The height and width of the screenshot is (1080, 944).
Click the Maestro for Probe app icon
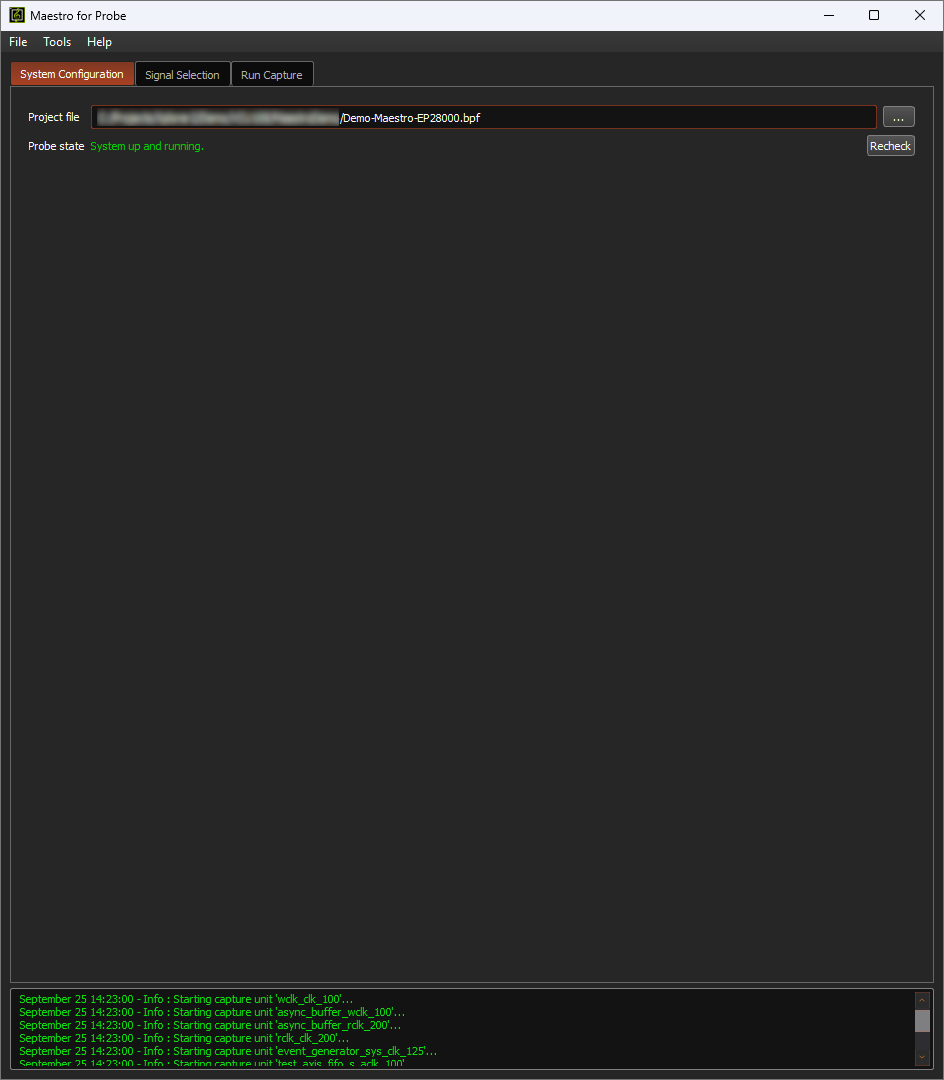point(17,15)
